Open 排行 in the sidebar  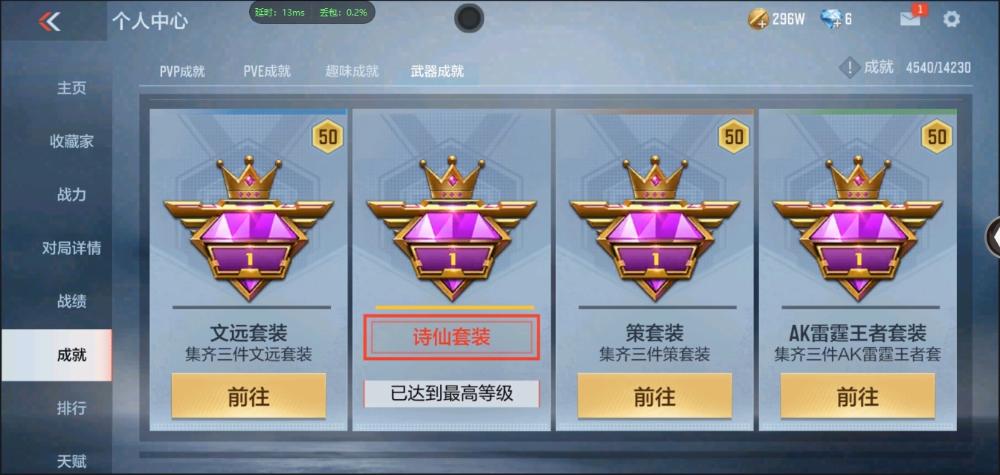[x=71, y=408]
